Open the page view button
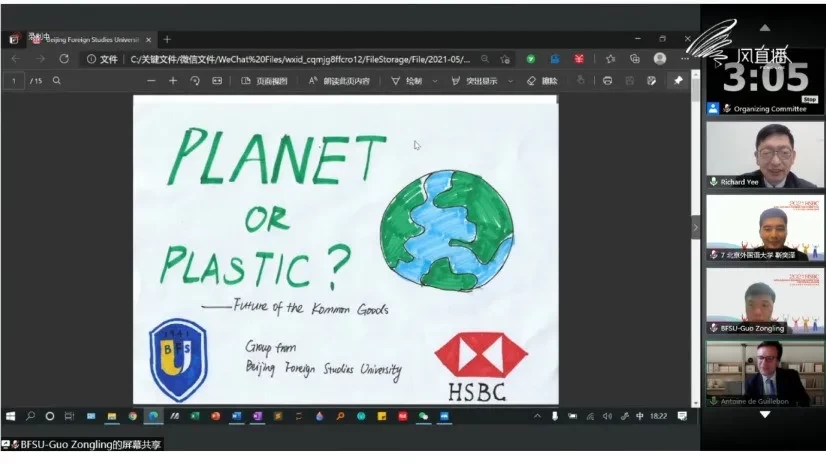Image resolution: width=826 pixels, height=464 pixels. coord(264,81)
